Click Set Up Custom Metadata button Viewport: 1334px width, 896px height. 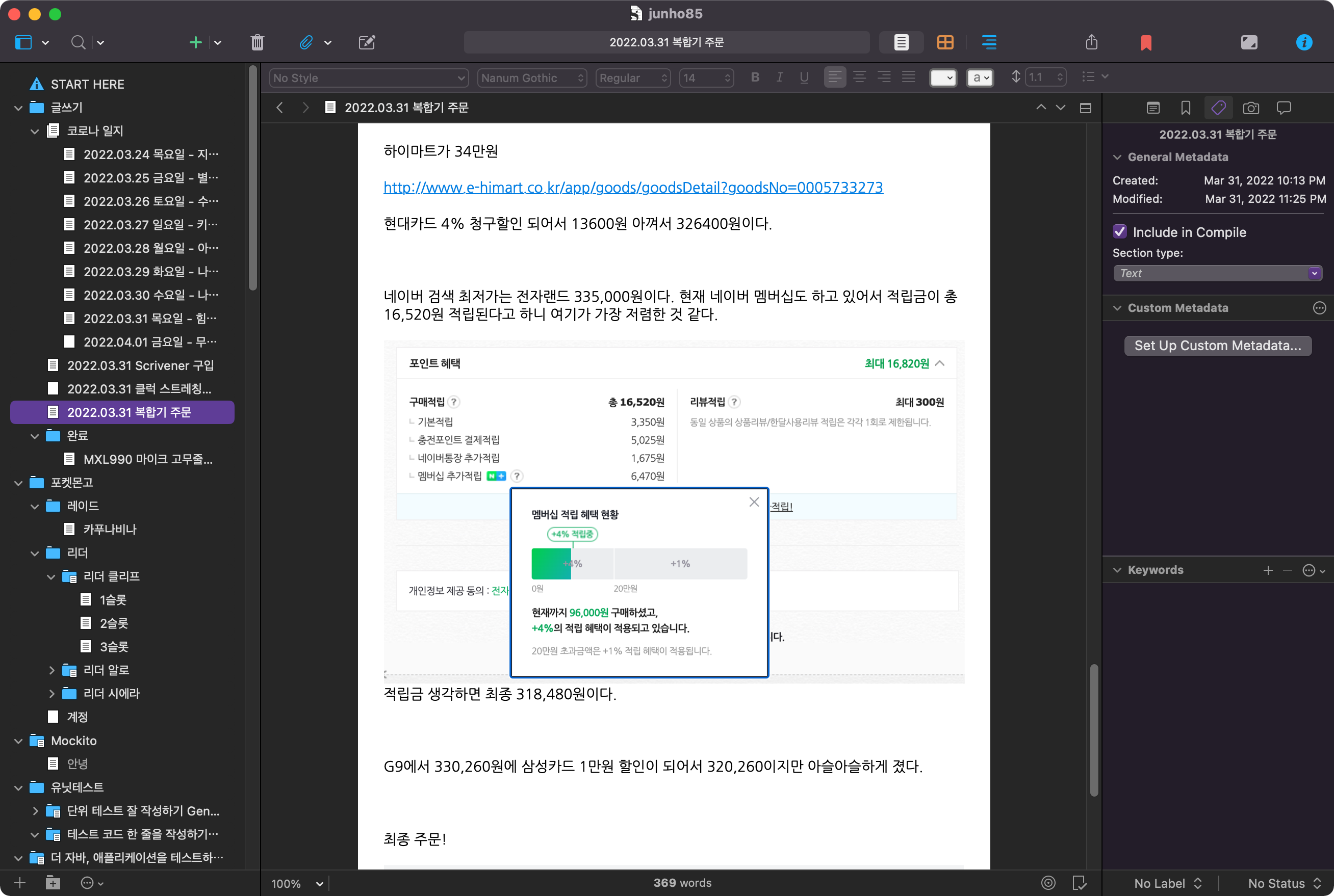point(1217,346)
